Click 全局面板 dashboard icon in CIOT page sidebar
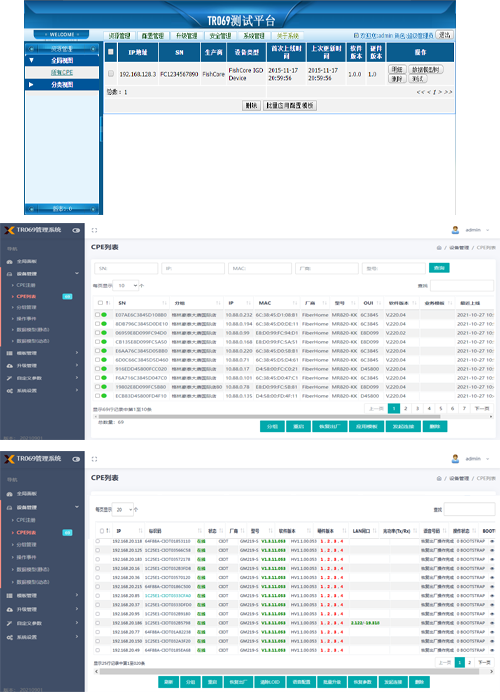Image resolution: width=500 pixels, height=700 pixels. pos(9,494)
